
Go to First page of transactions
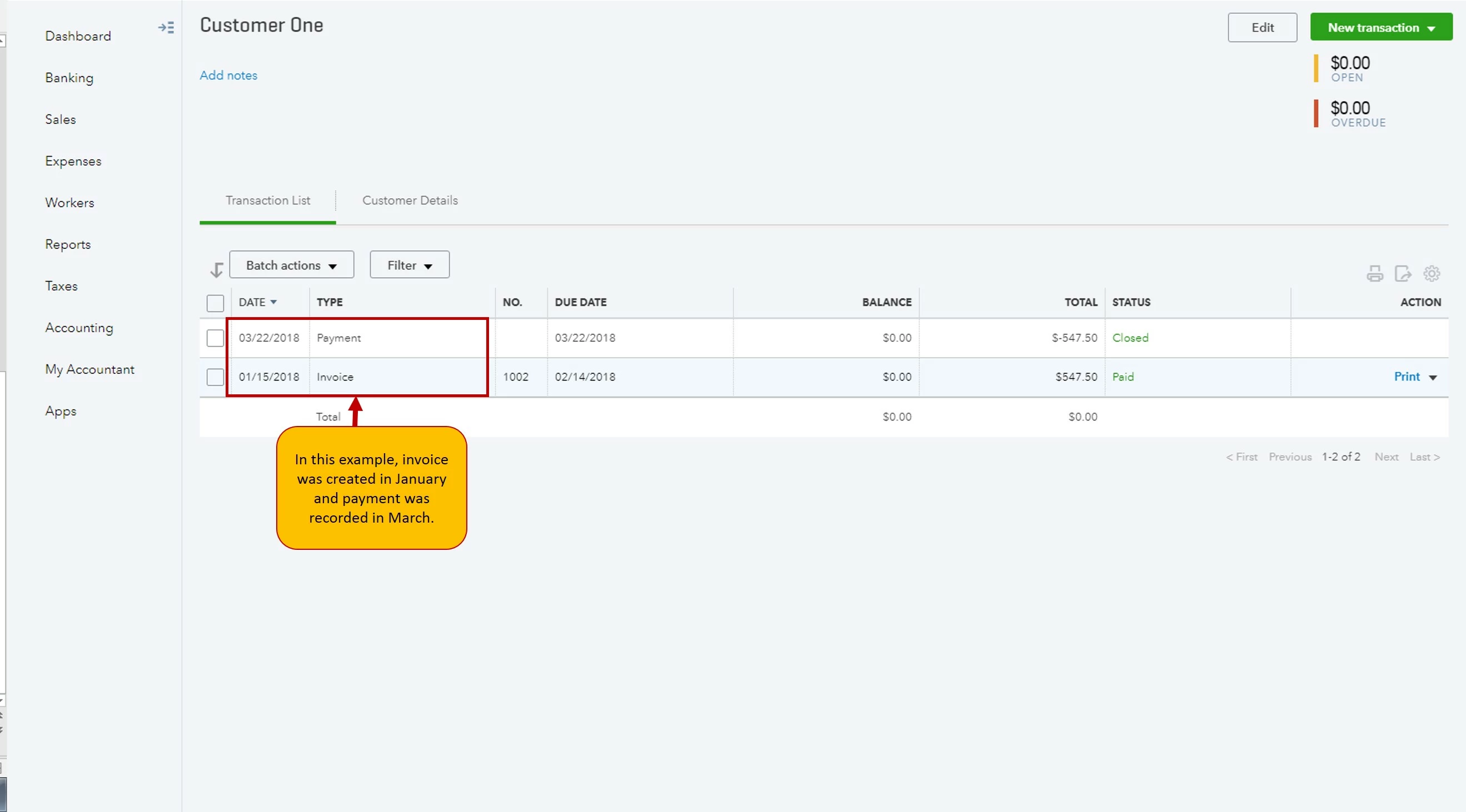tap(1241, 457)
